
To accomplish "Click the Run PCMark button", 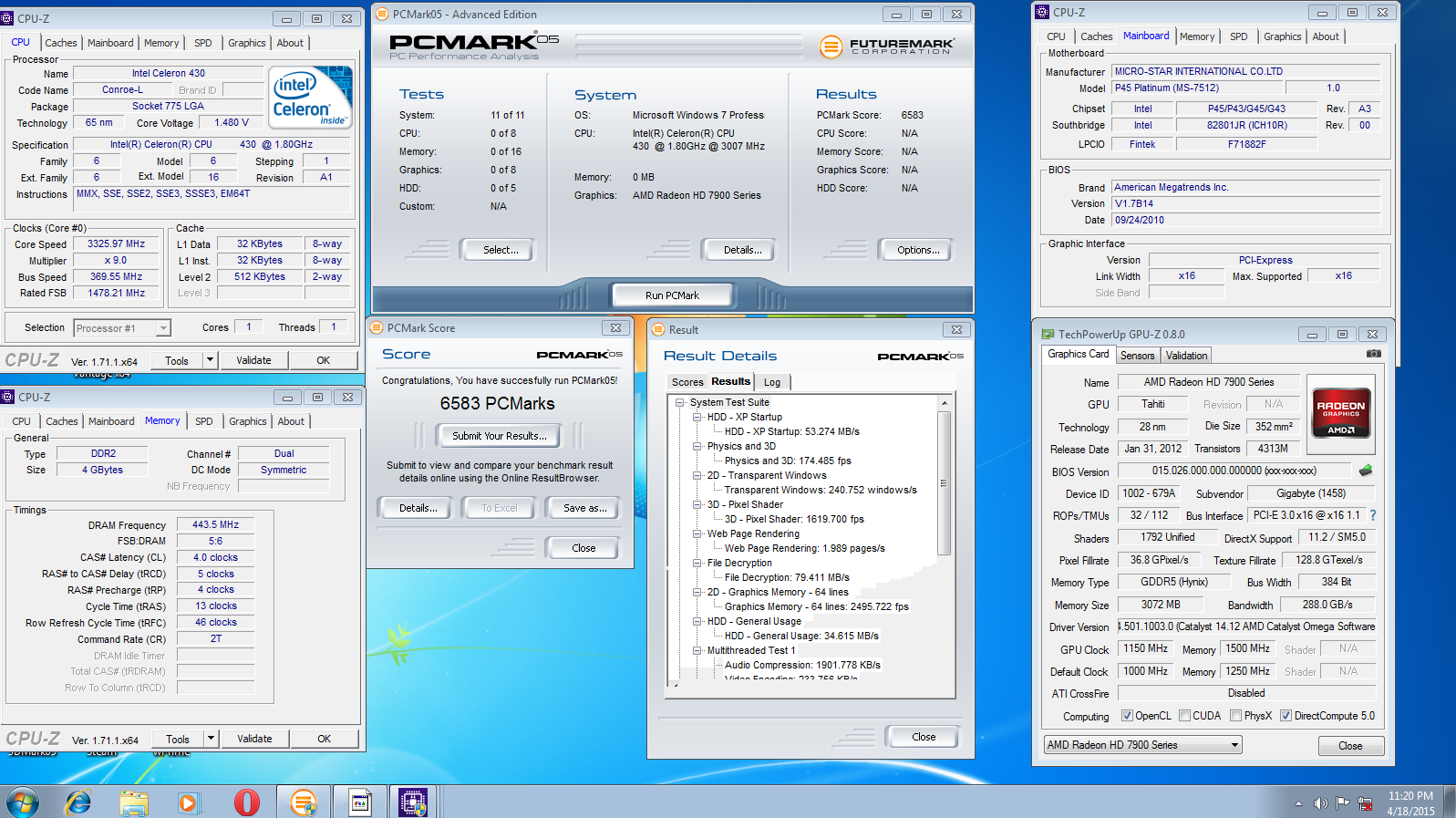I will coord(672,295).
